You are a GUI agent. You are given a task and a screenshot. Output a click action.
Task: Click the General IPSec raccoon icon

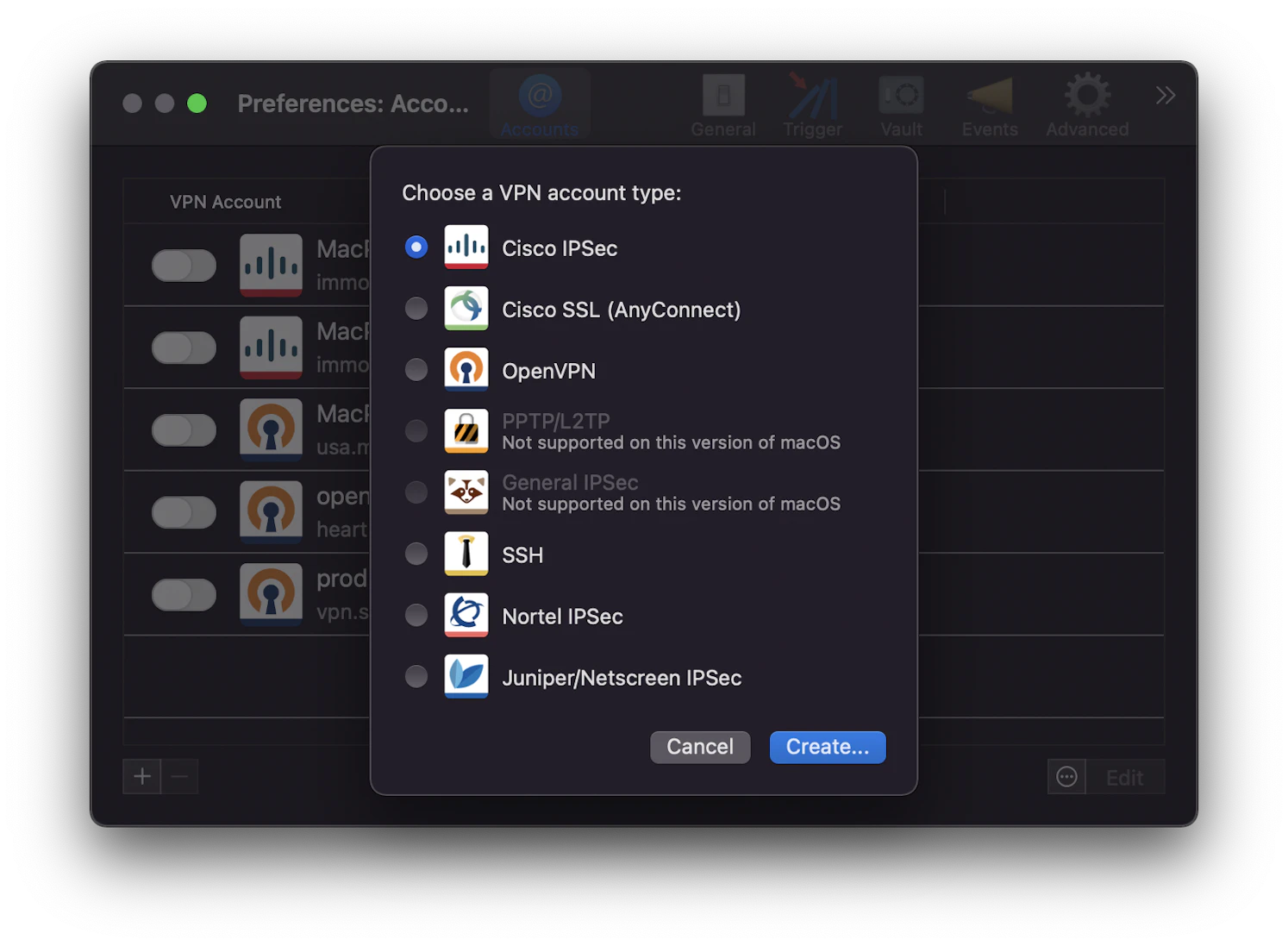(x=466, y=492)
